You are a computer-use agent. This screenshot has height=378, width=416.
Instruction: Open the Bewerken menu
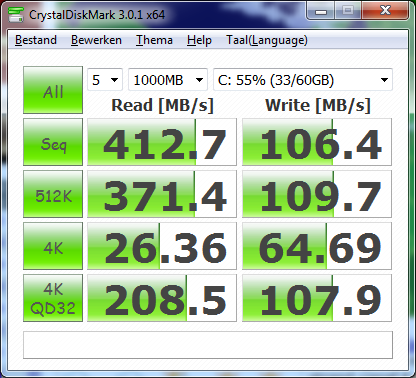point(96,40)
